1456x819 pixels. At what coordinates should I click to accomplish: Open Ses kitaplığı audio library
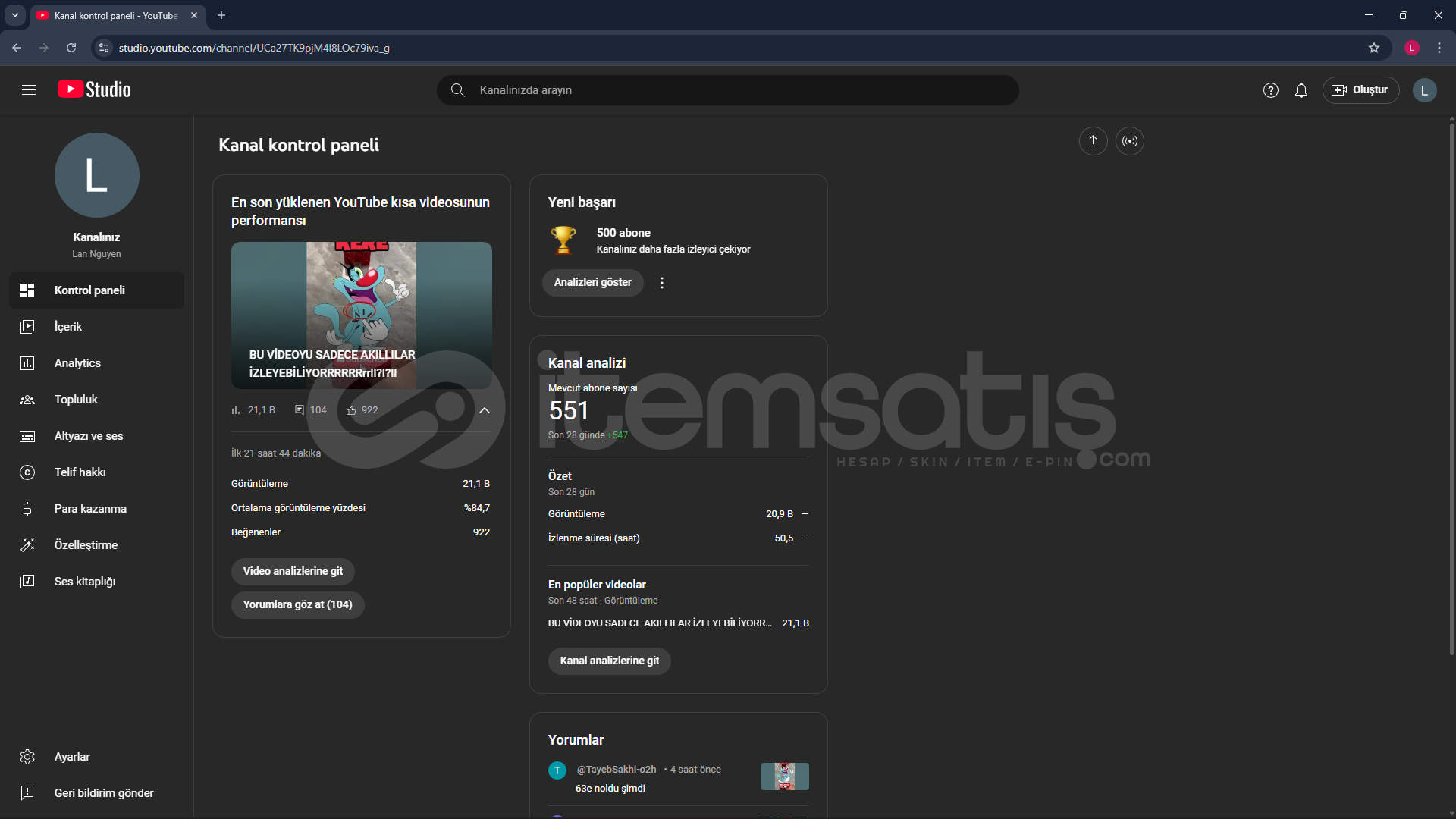[x=84, y=582]
